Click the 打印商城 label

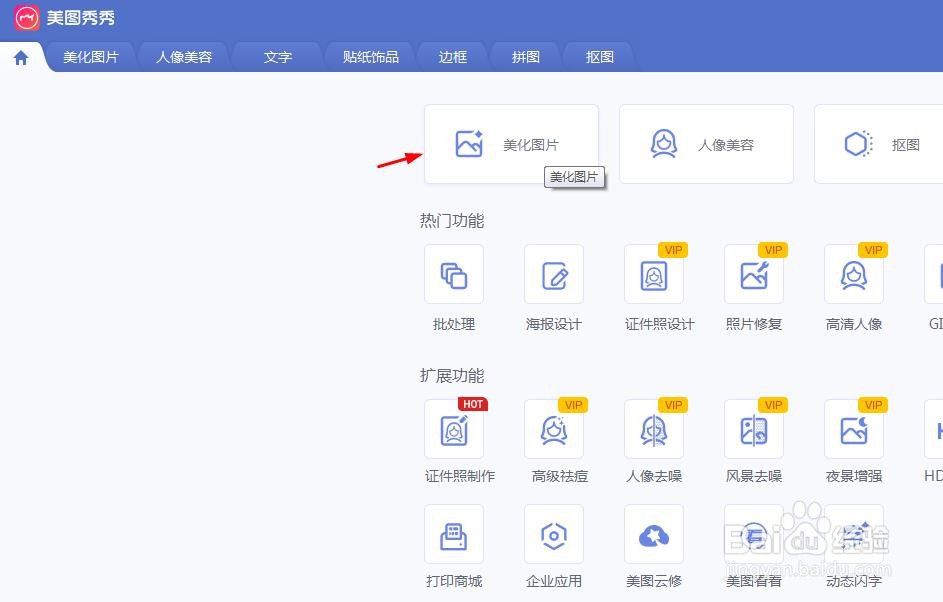tap(454, 581)
